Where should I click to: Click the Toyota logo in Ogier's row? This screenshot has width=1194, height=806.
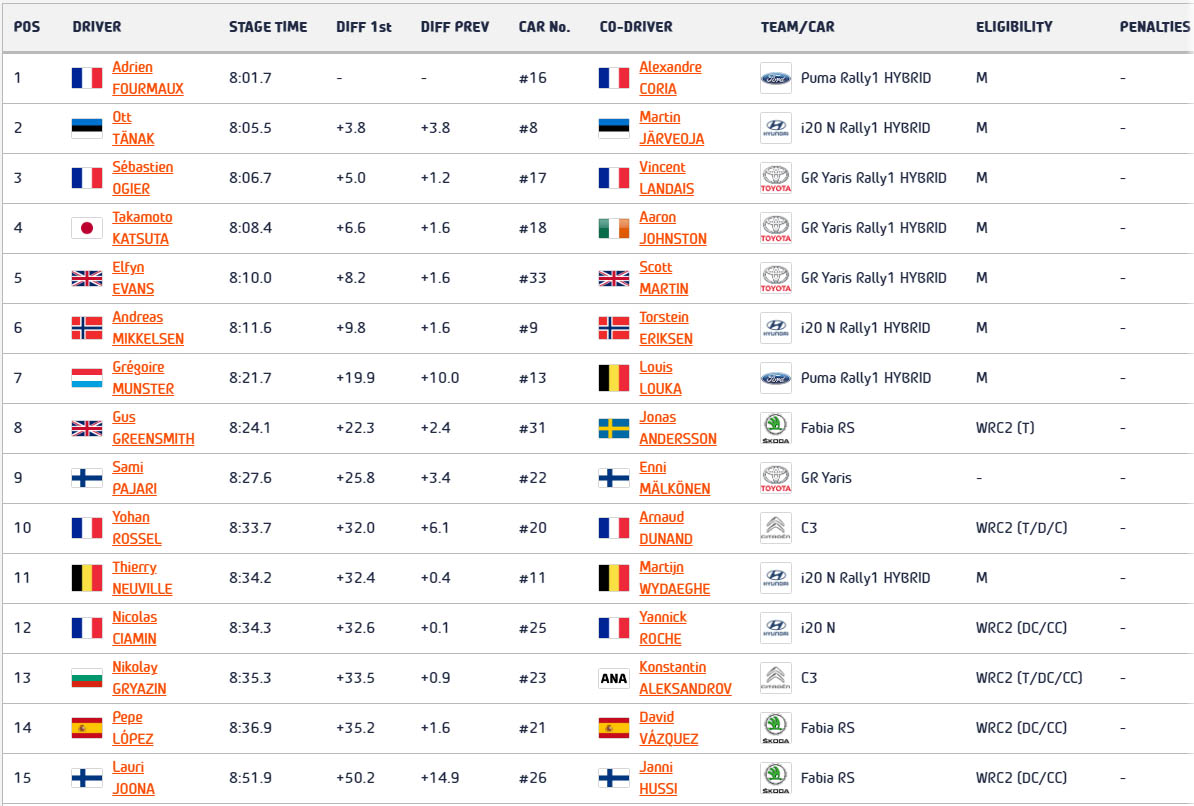[x=775, y=178]
